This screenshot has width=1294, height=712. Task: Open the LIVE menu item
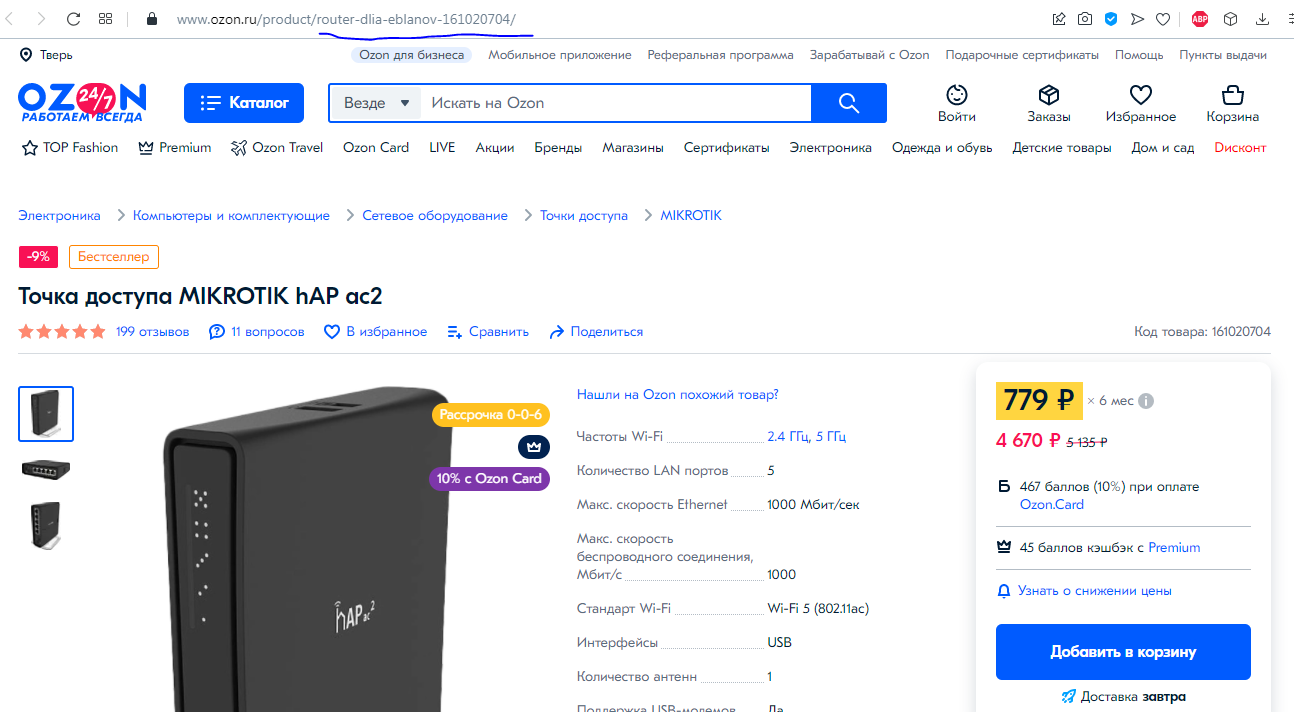pos(442,147)
